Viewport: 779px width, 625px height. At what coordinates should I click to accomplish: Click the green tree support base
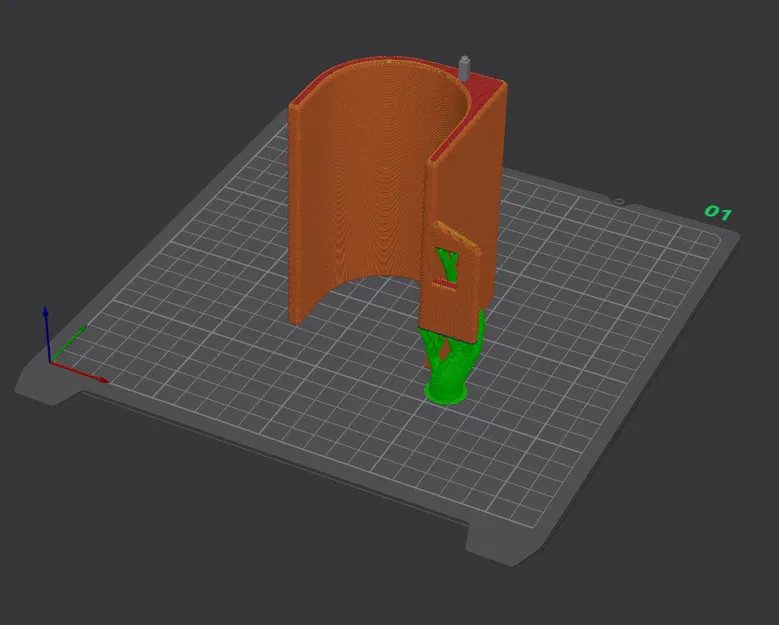[x=446, y=392]
